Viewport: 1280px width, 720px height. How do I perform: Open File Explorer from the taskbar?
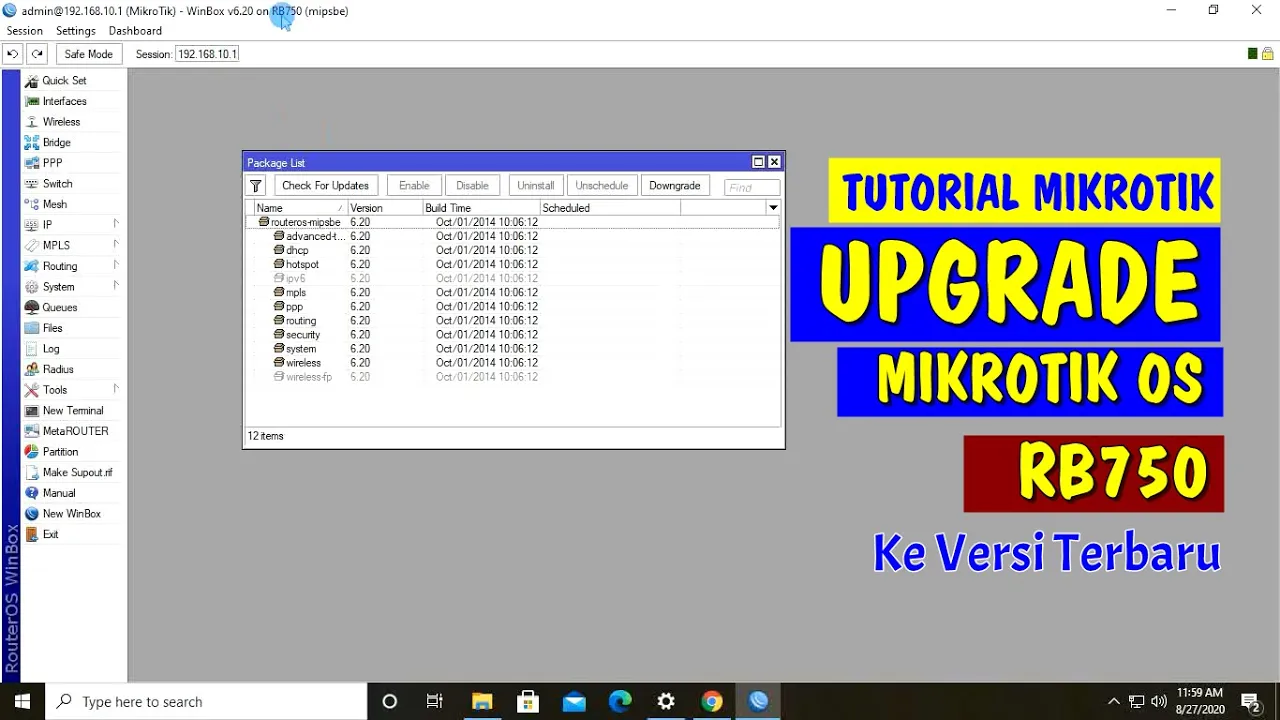(x=482, y=701)
